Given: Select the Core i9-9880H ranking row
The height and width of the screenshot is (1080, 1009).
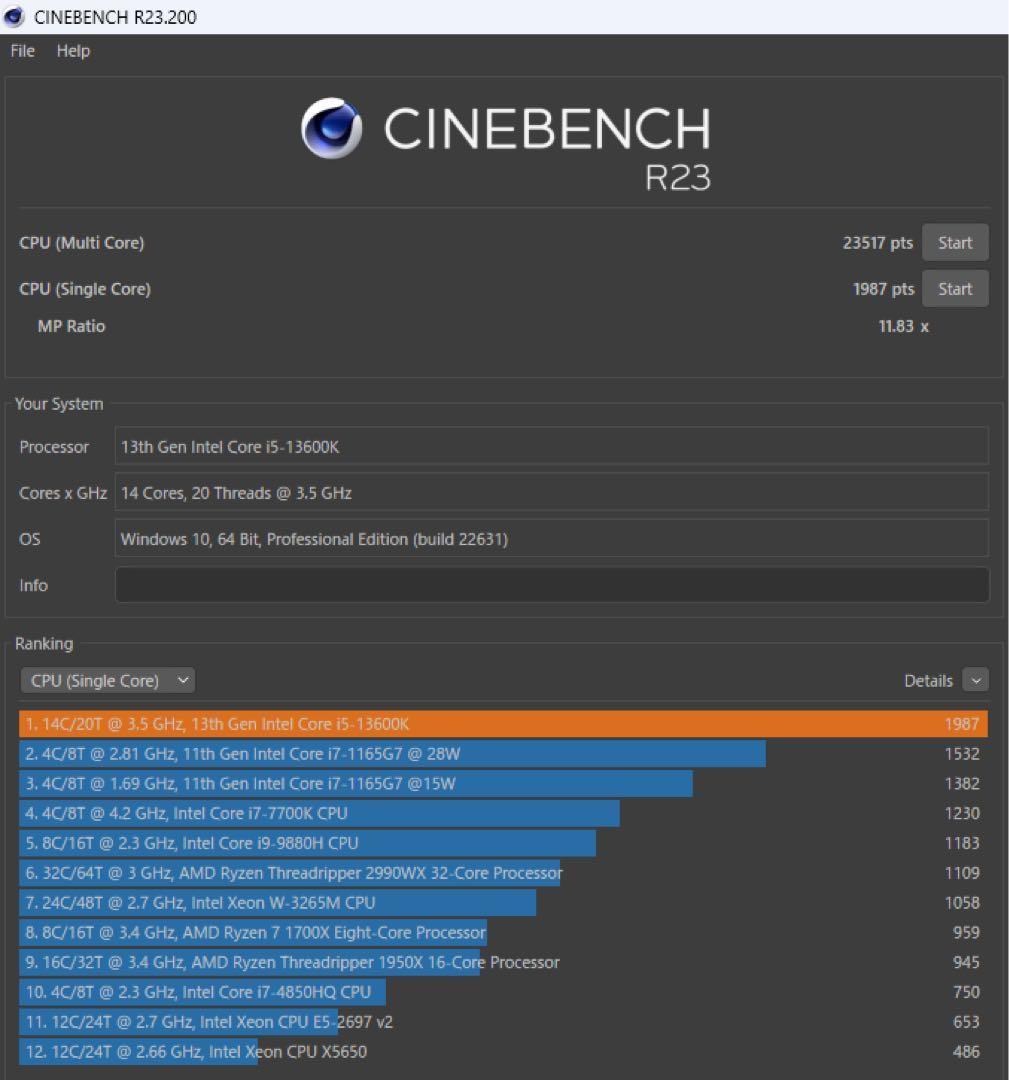Looking at the screenshot, I should [x=307, y=843].
